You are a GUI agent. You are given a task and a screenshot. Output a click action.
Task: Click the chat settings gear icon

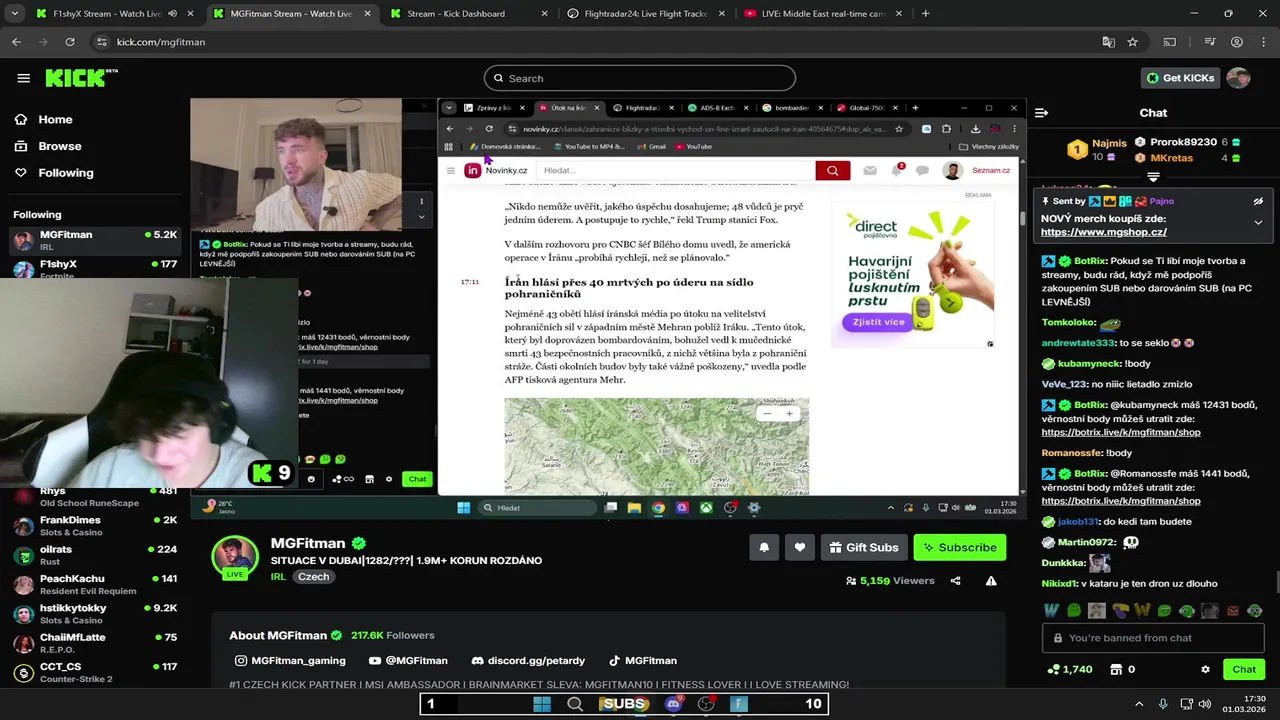pos(1205,669)
